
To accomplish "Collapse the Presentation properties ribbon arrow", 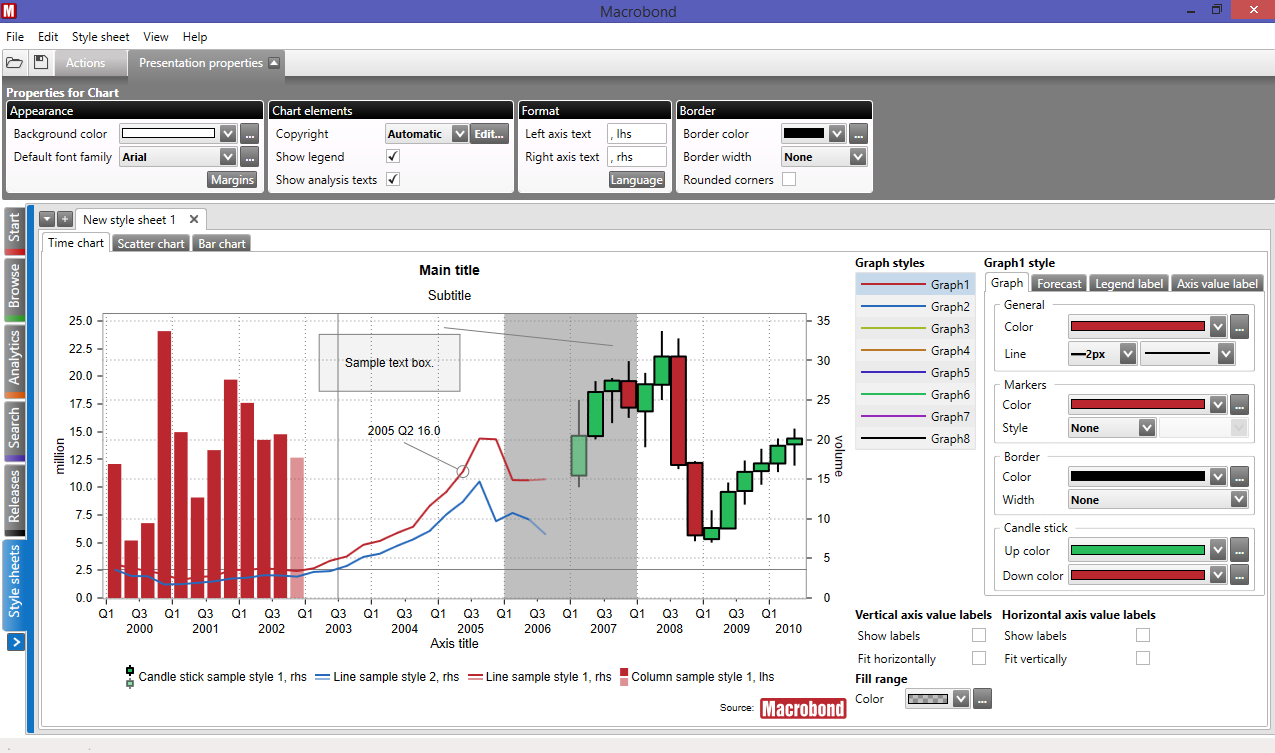I will [275, 63].
